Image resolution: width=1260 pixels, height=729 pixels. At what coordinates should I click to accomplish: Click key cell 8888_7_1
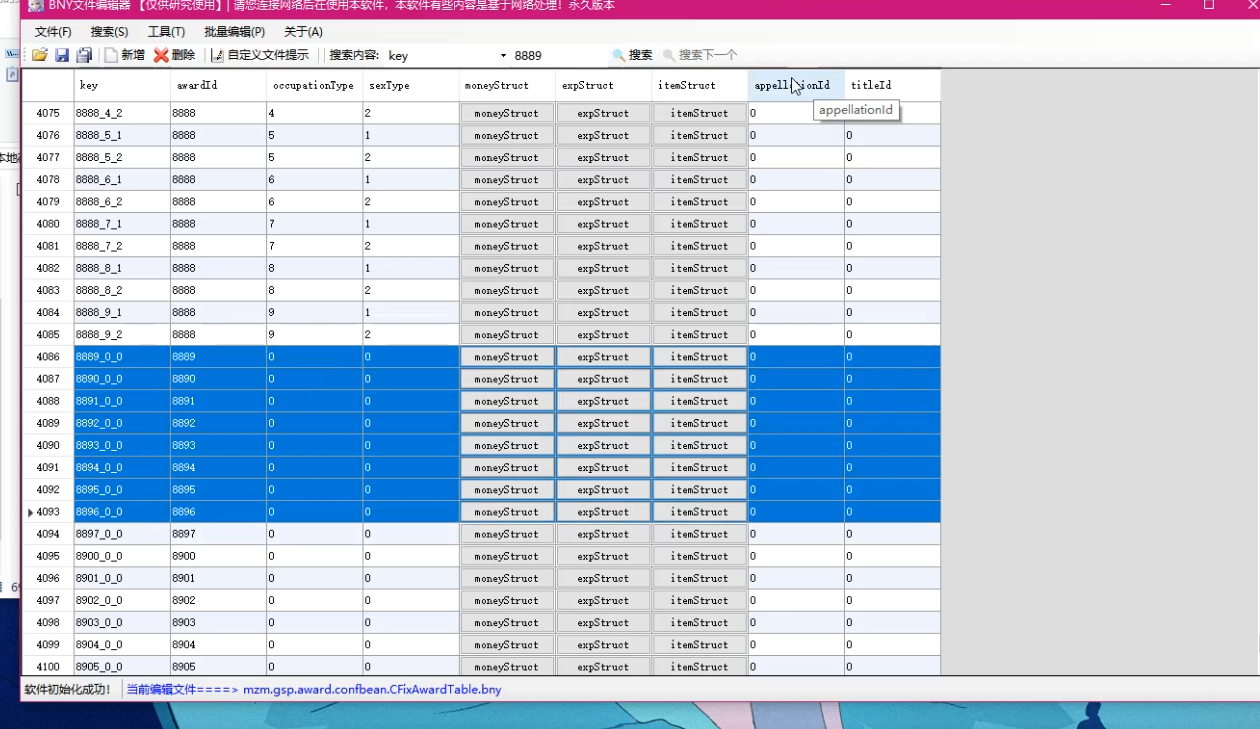pyautogui.click(x=122, y=224)
